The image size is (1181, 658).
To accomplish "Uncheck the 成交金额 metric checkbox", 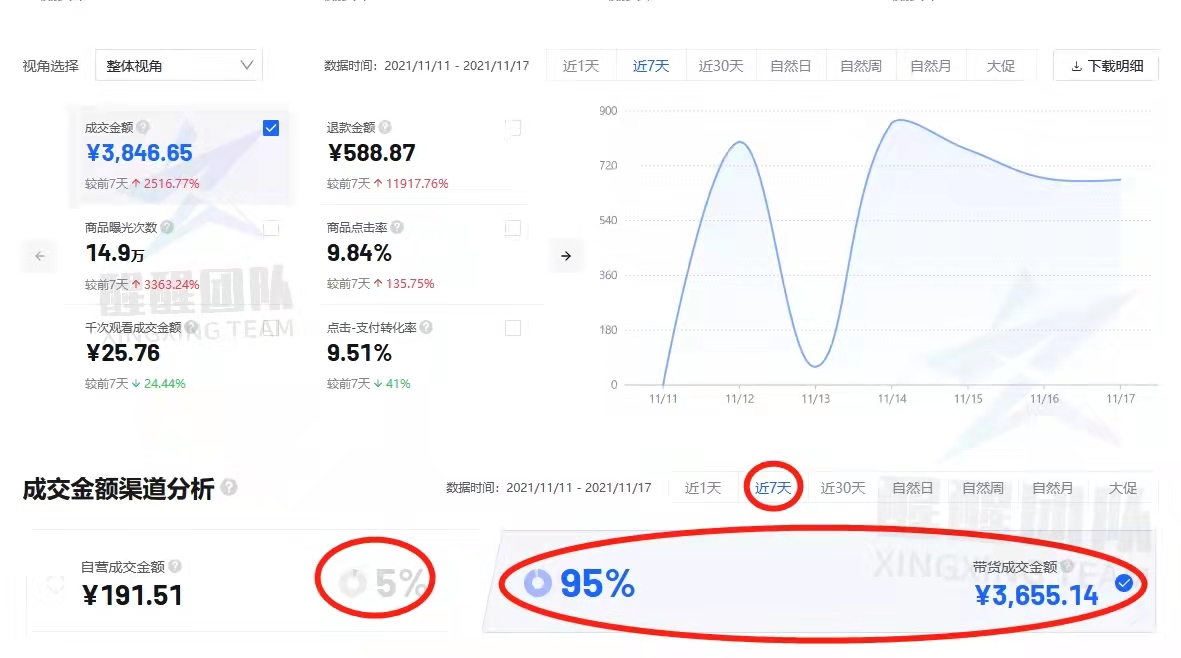I will click(x=271, y=128).
